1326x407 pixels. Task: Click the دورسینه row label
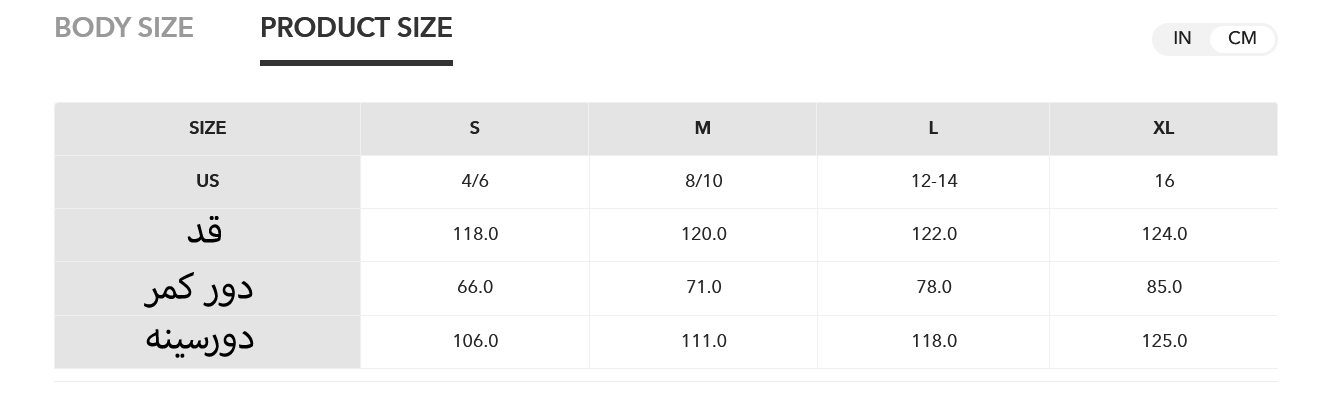[x=200, y=340]
